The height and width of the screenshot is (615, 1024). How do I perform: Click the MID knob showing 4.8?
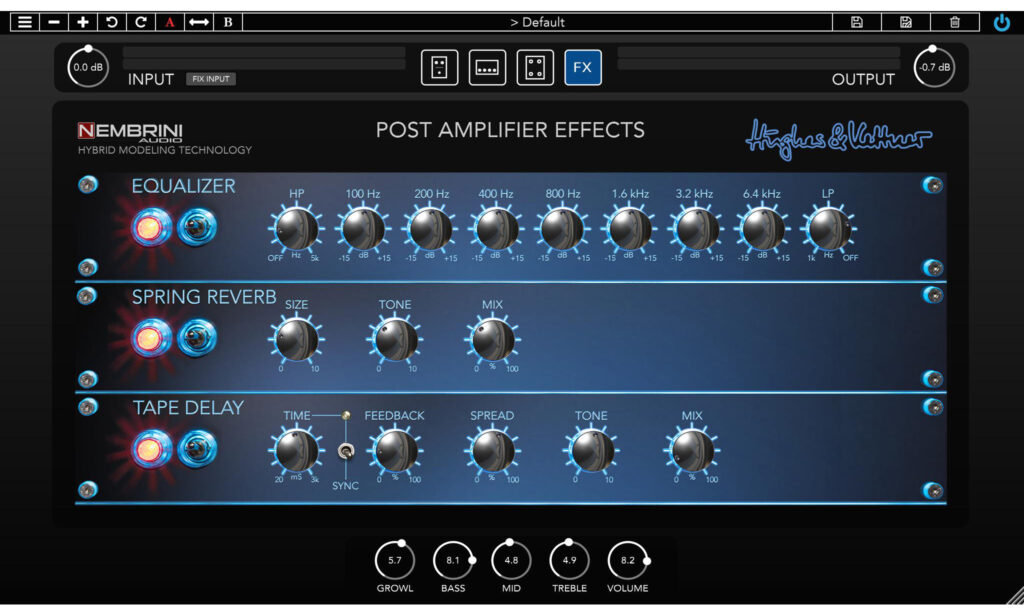point(511,560)
